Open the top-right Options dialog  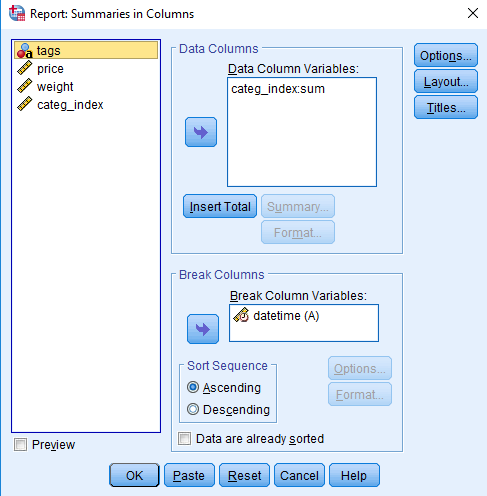[x=446, y=55]
